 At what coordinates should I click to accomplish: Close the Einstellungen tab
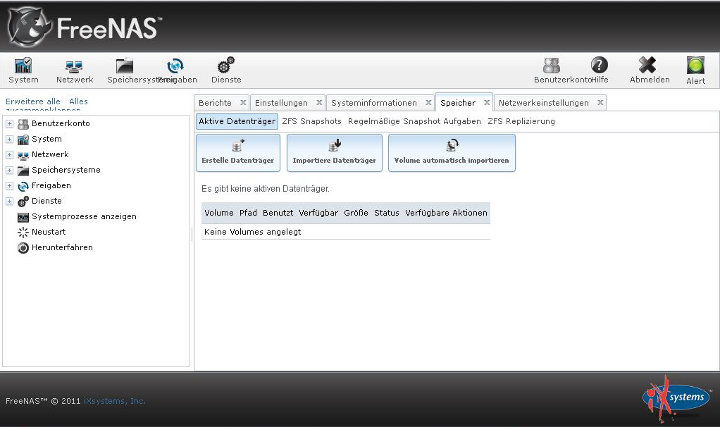(x=319, y=102)
